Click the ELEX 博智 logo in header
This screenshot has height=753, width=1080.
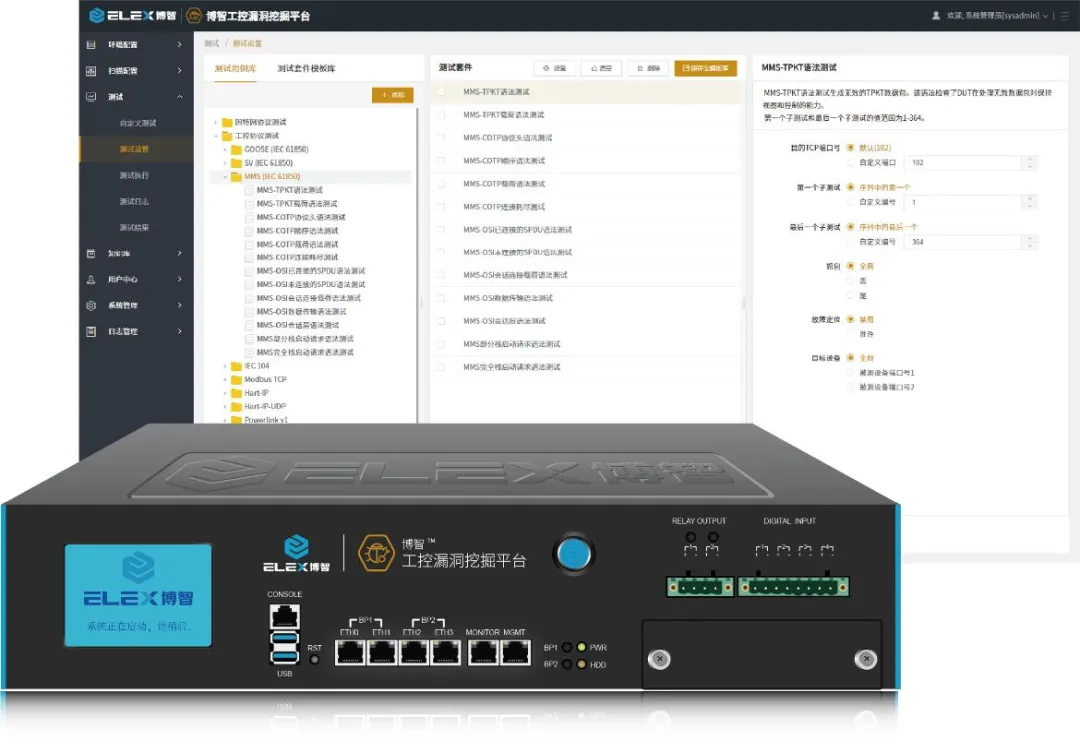click(132, 15)
